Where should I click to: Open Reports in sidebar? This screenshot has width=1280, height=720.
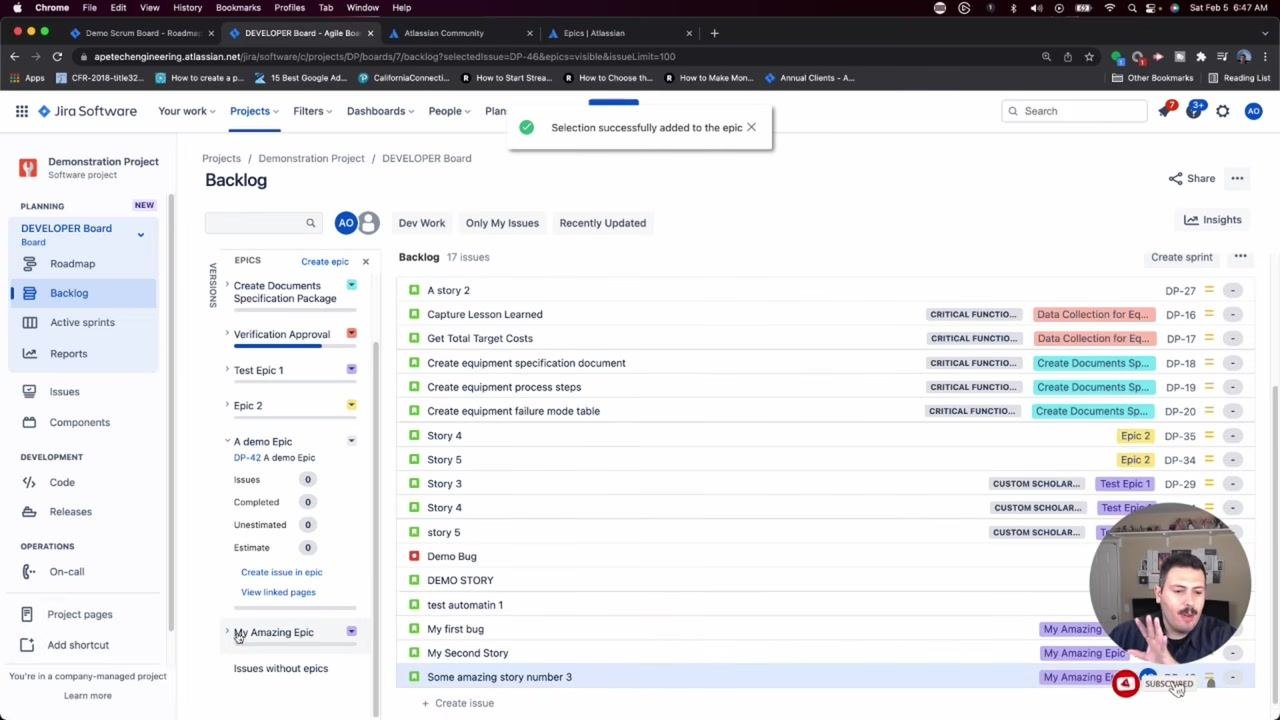pyautogui.click(x=68, y=353)
